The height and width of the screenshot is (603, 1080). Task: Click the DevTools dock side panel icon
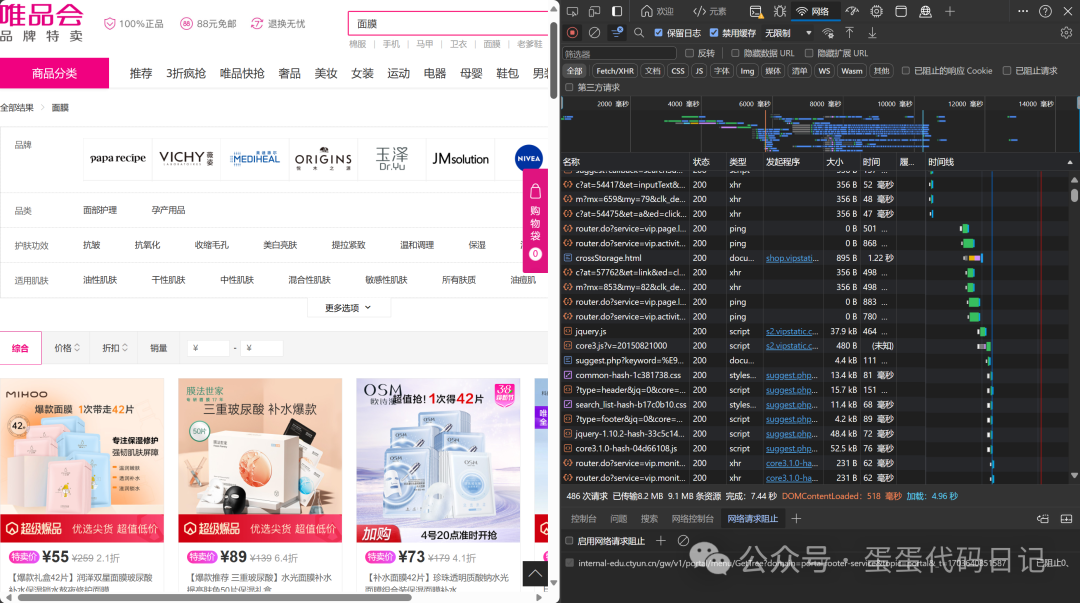coord(617,11)
